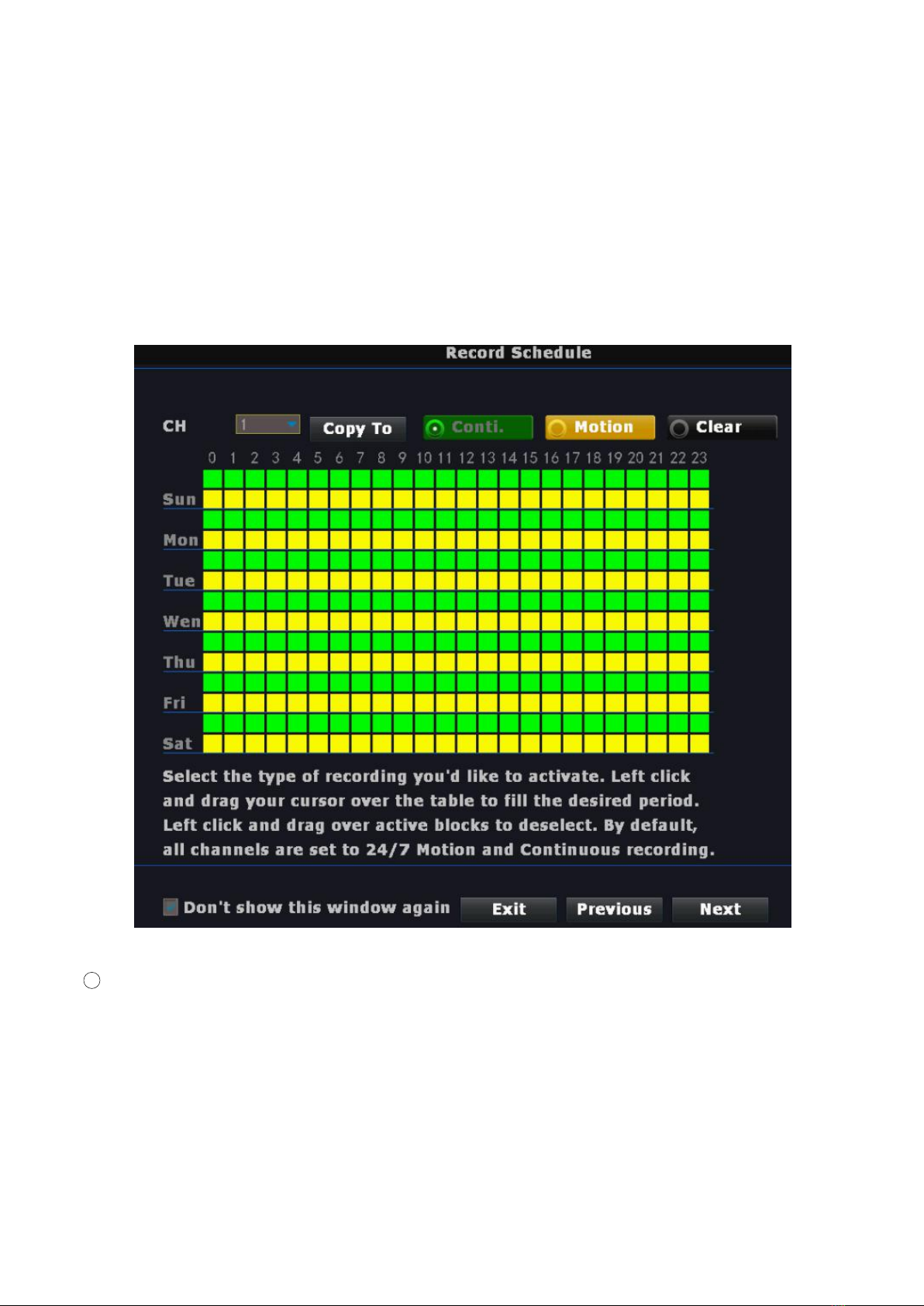Click the Mon row label
This screenshot has height=1306, width=924.
(181, 540)
